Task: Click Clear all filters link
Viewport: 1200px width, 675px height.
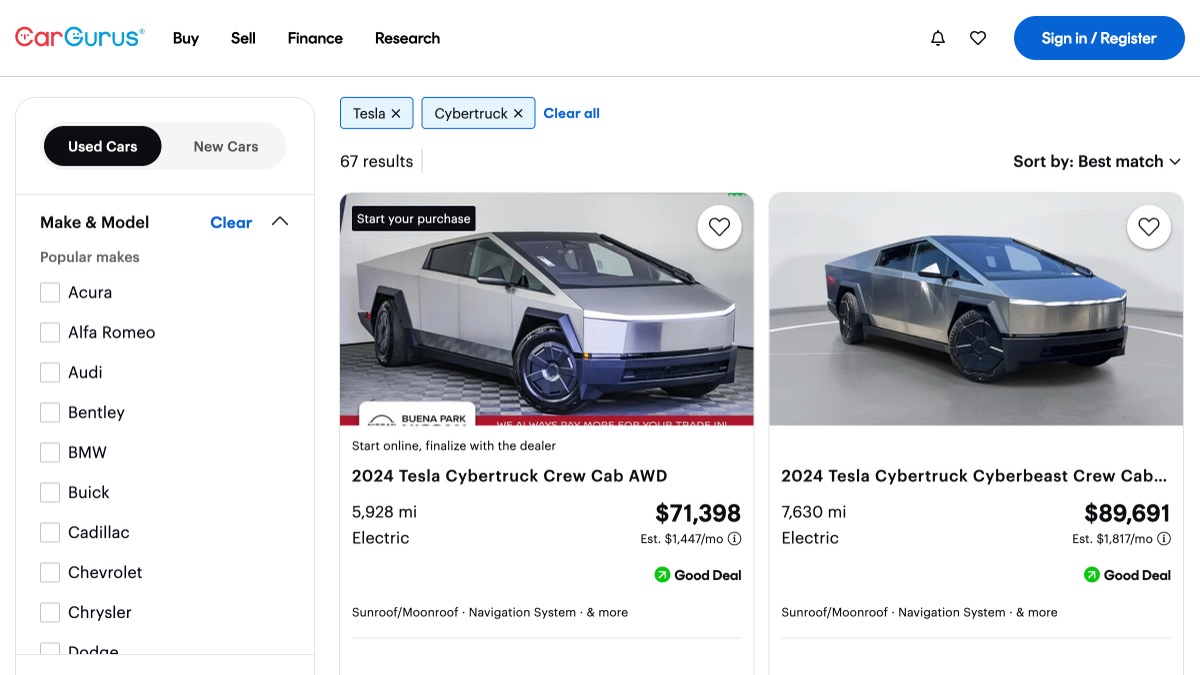Action: (571, 113)
